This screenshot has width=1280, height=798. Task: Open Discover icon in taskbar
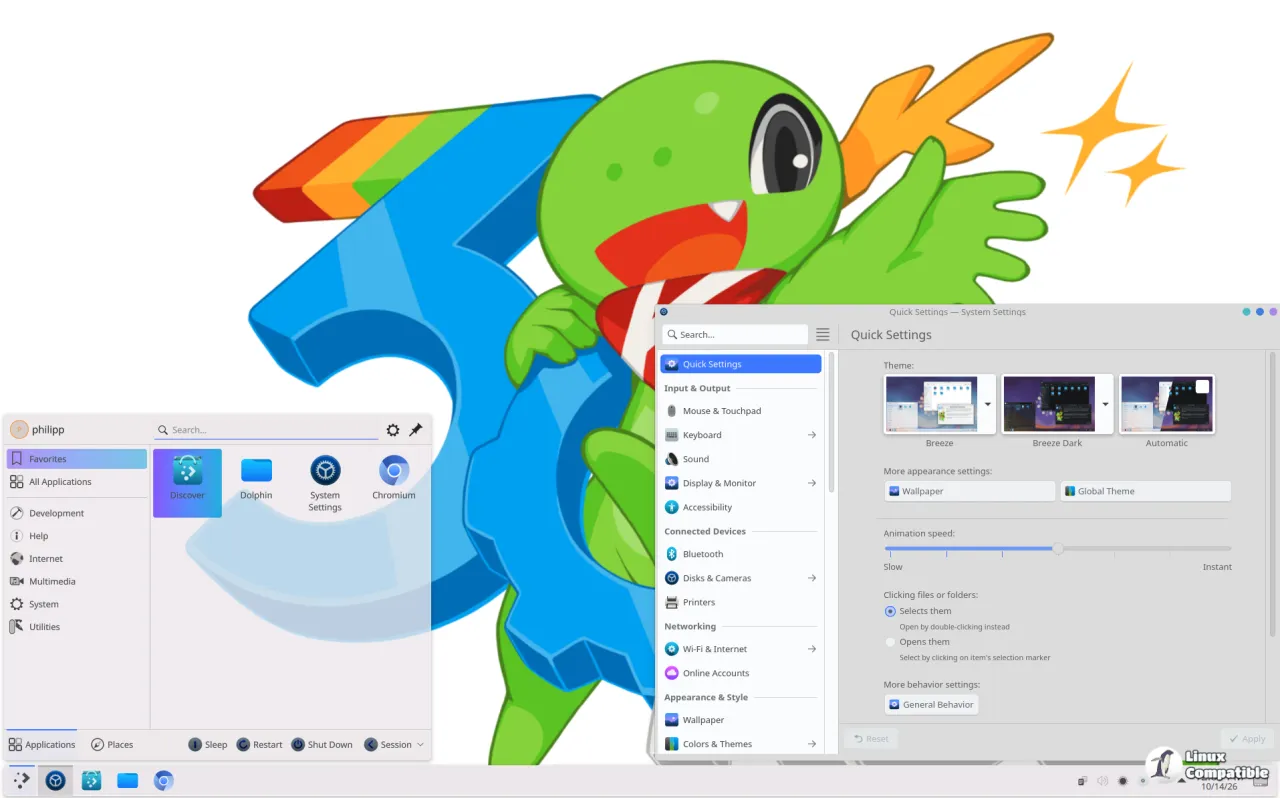click(91, 780)
